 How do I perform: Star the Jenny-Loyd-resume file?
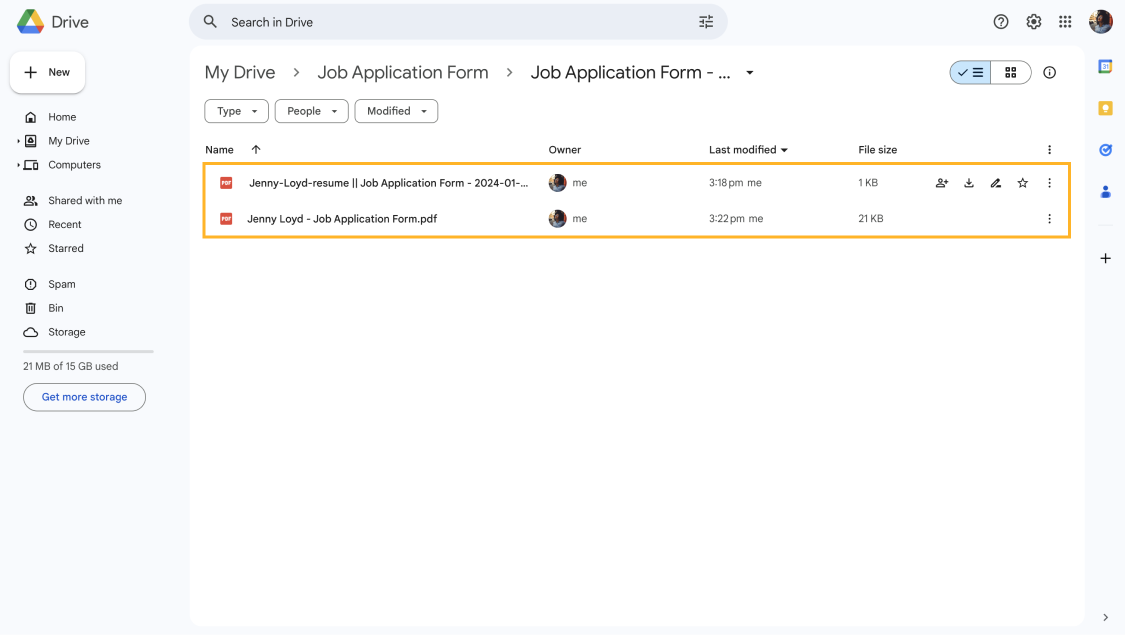click(x=1022, y=183)
